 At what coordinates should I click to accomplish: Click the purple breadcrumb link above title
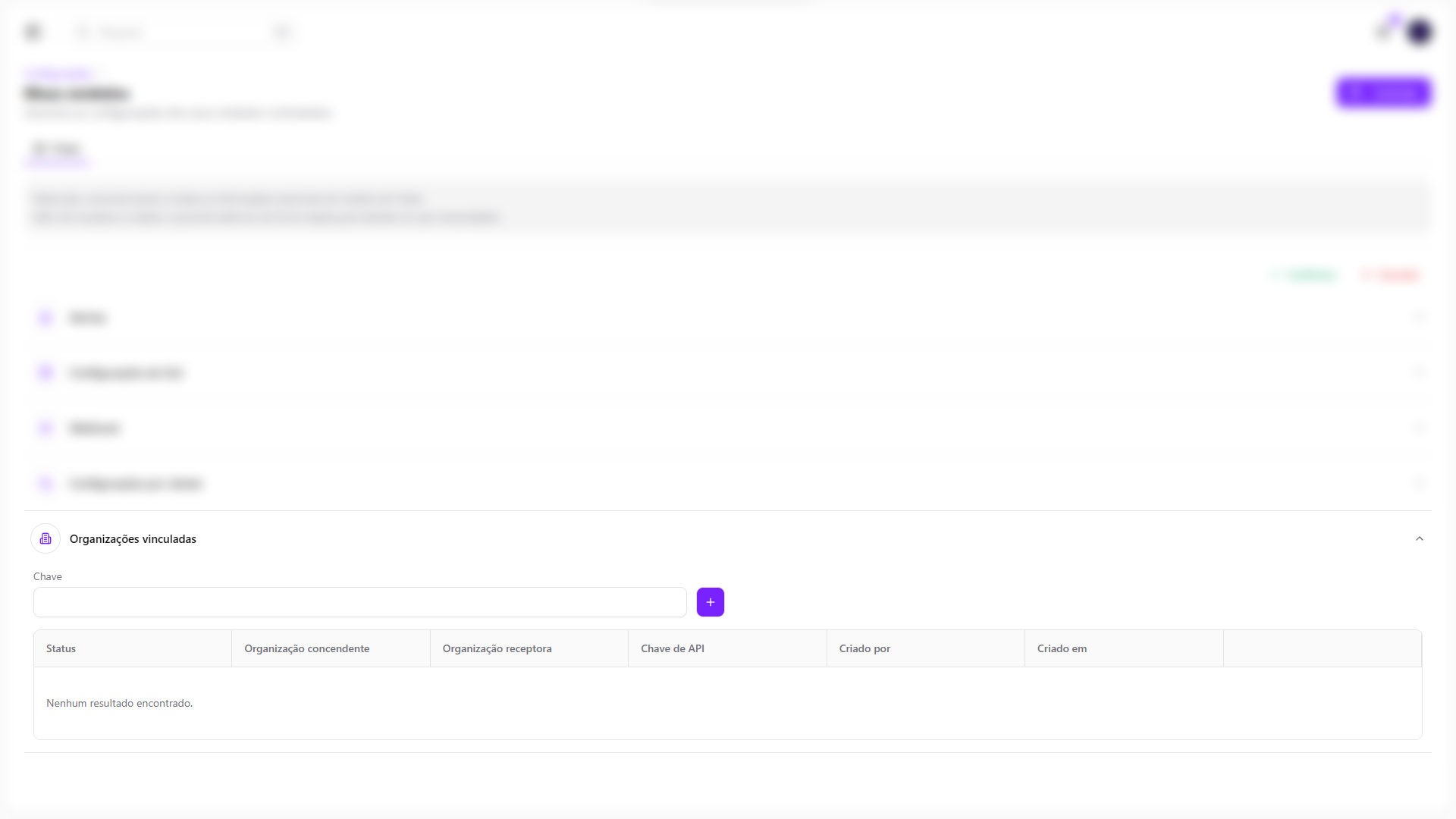click(59, 74)
